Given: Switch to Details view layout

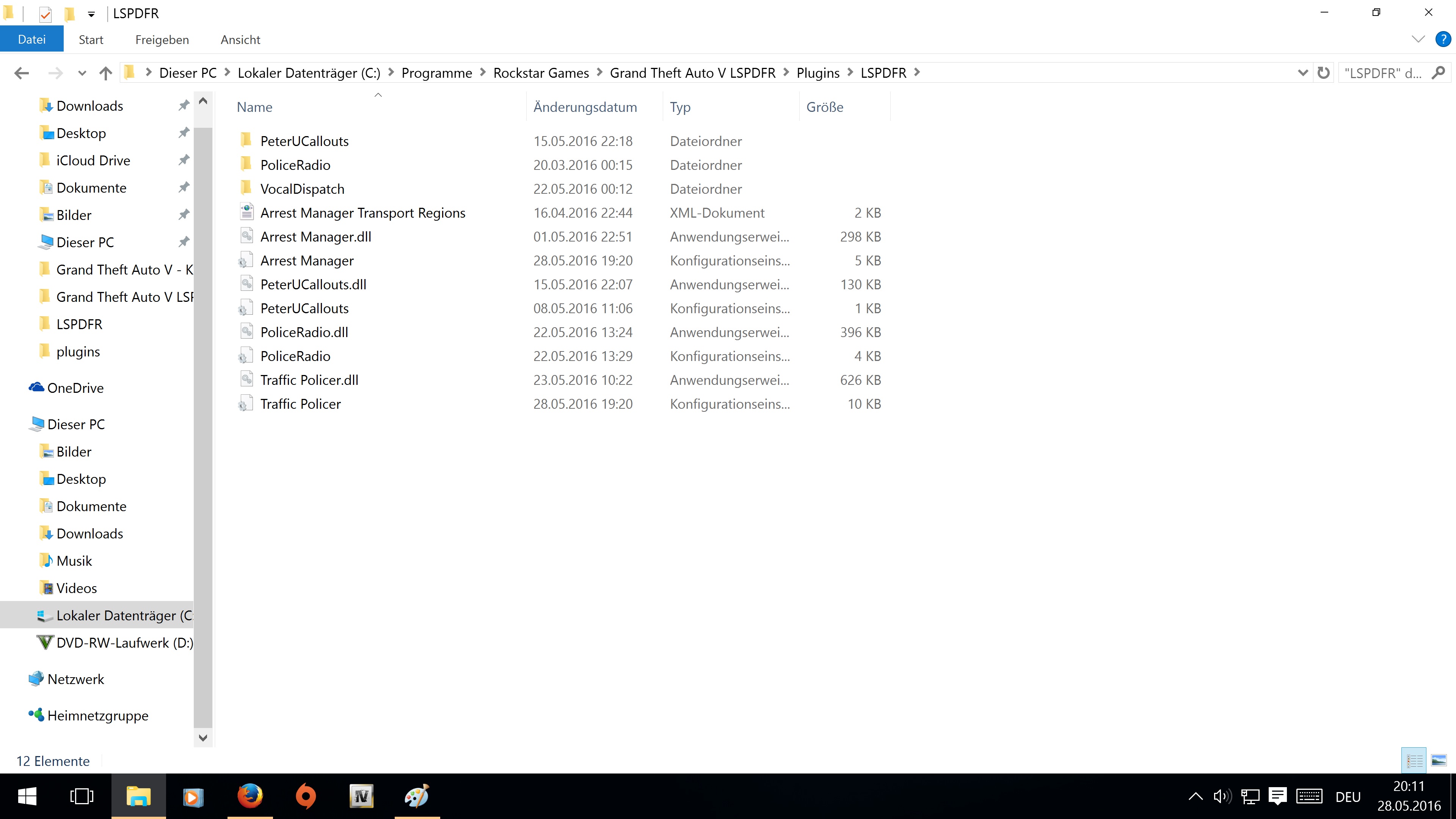Looking at the screenshot, I should [1414, 761].
